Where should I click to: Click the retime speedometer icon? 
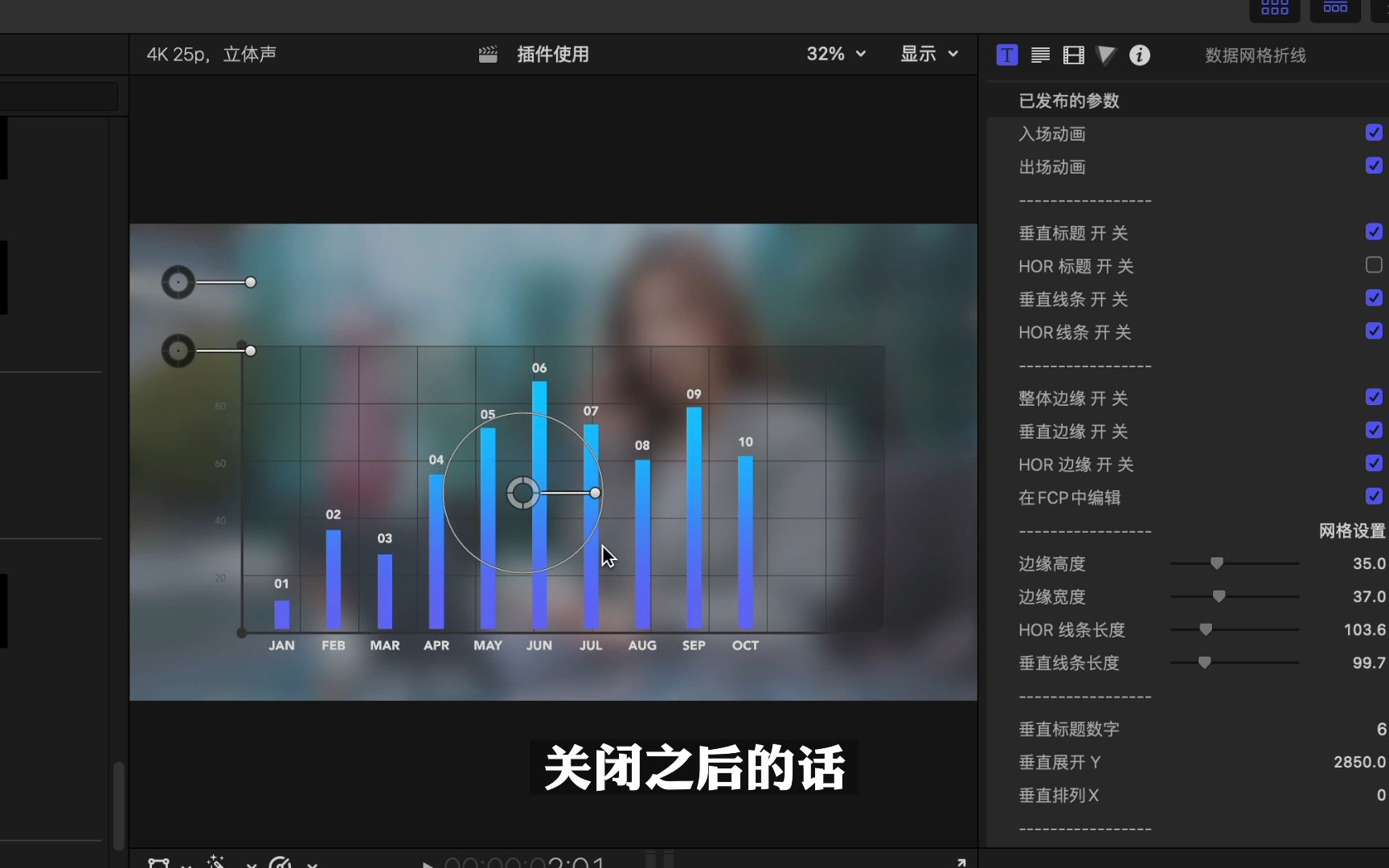point(280,862)
